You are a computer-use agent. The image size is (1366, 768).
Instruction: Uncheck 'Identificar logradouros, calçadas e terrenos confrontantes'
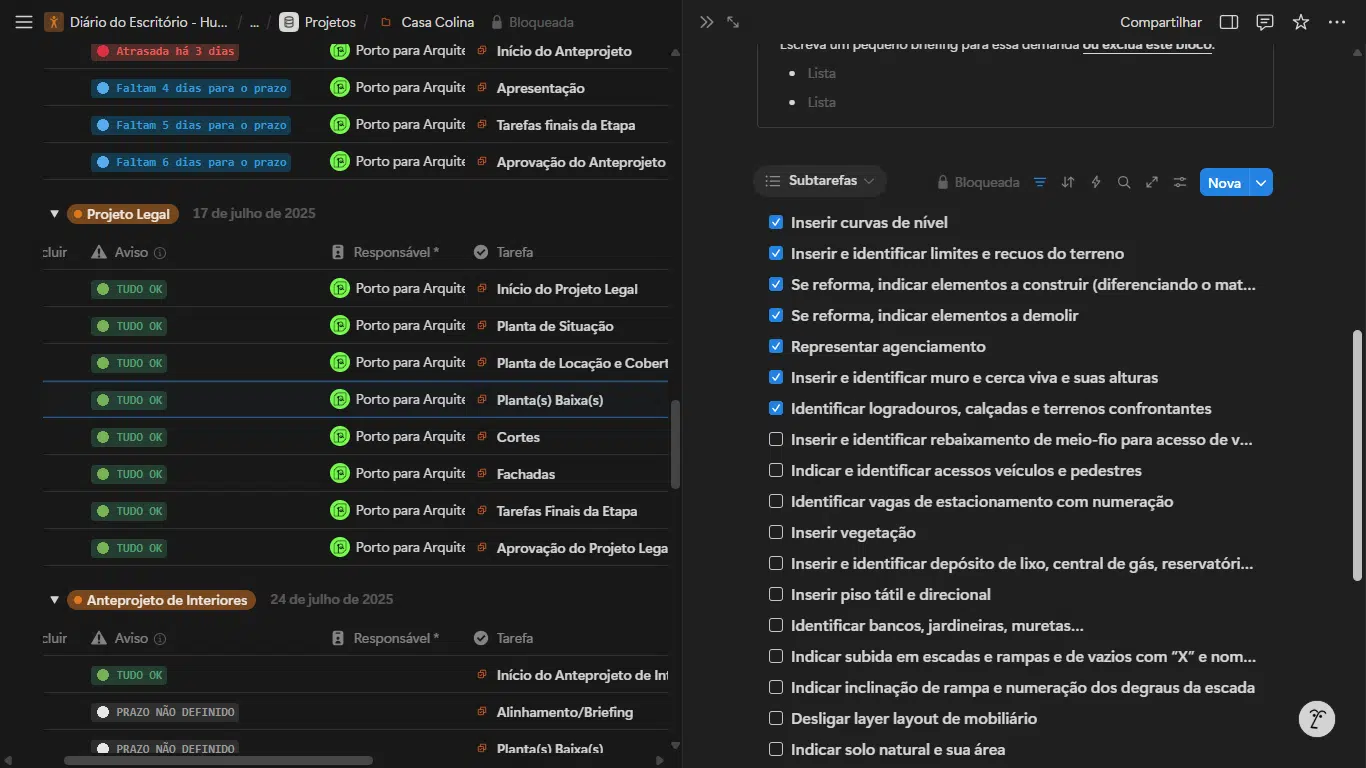[x=776, y=408]
